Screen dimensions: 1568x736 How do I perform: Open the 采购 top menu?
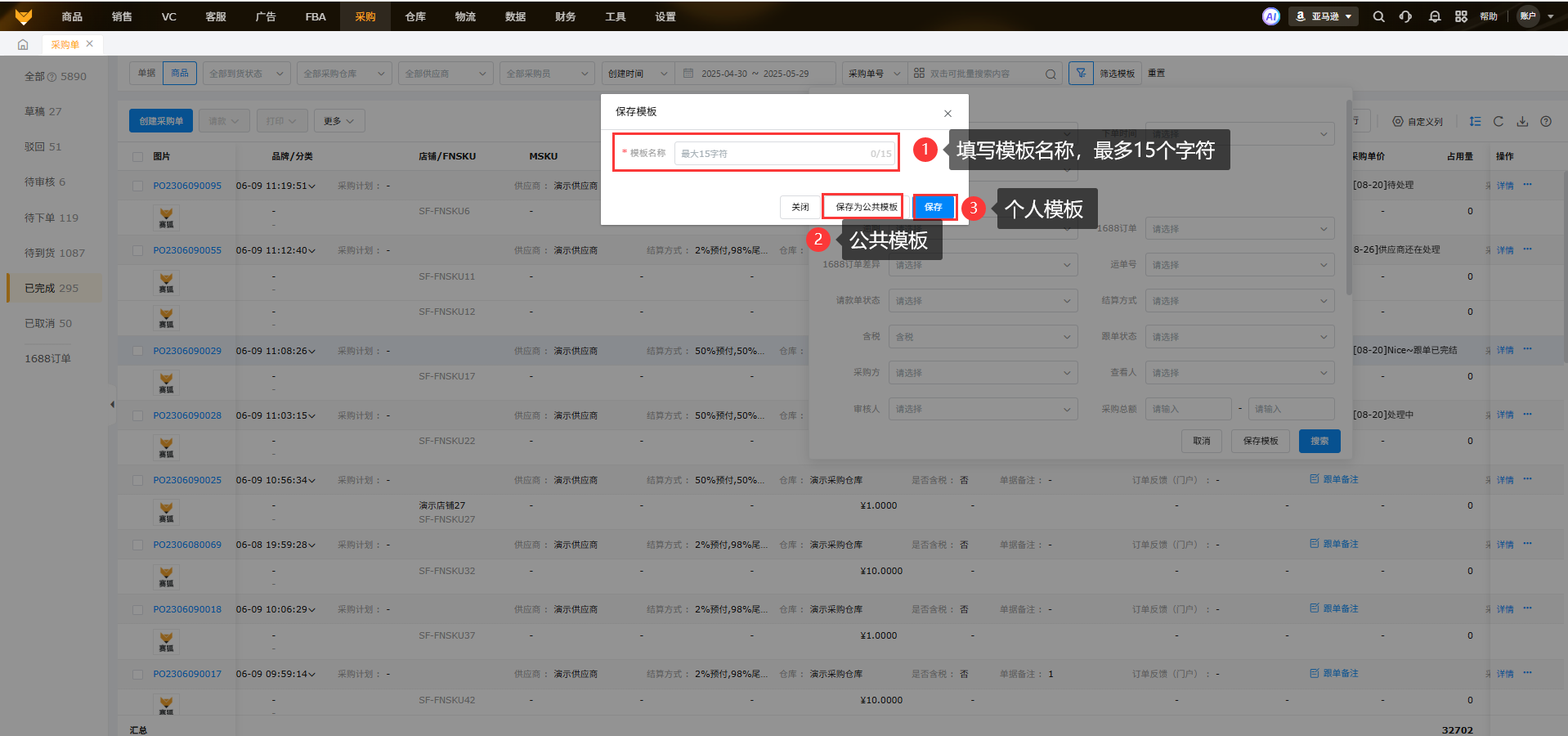(x=365, y=16)
